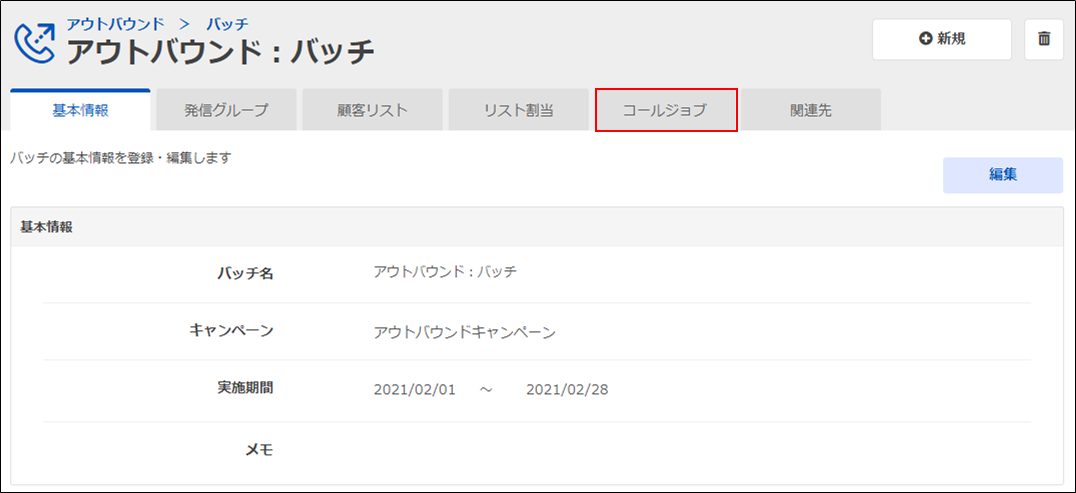1076x493 pixels.
Task: Click the outbound phone icon
Action: tap(35, 40)
